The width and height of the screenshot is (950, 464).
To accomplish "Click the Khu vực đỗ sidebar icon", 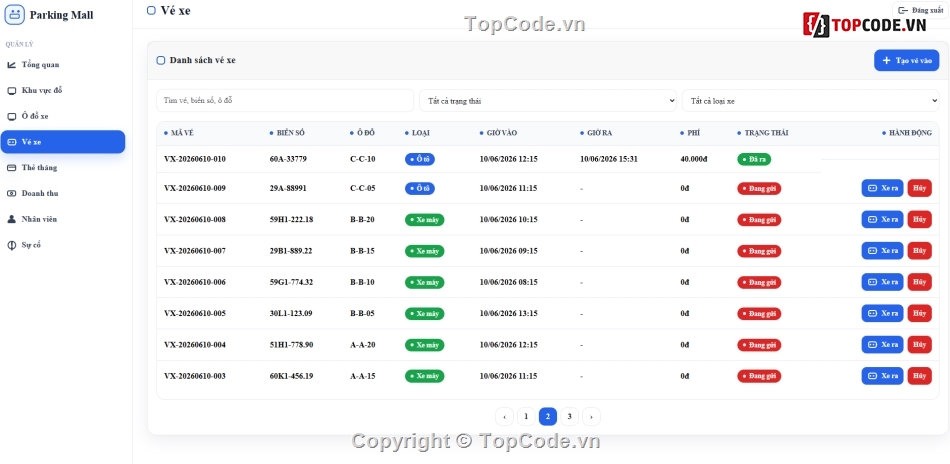I will pos(12,91).
